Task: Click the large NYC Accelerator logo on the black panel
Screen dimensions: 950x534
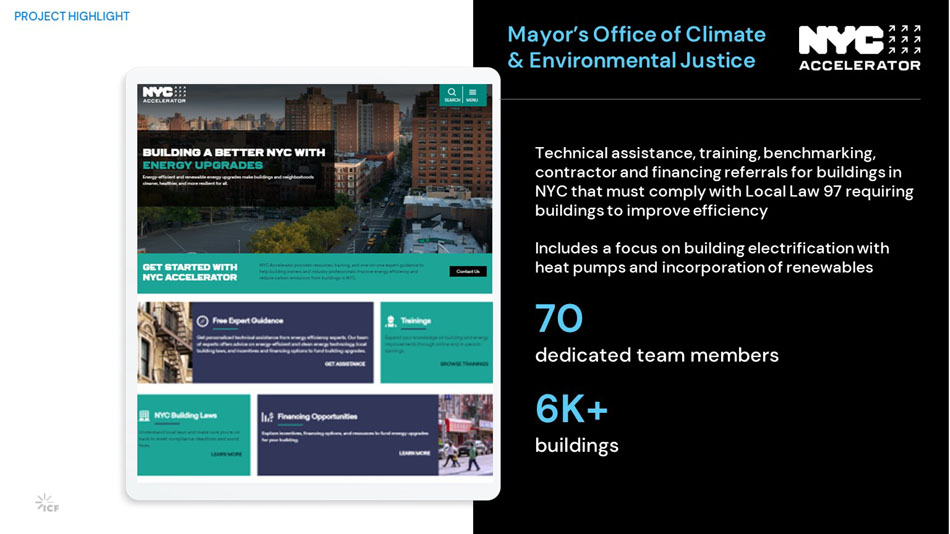Action: [859, 47]
